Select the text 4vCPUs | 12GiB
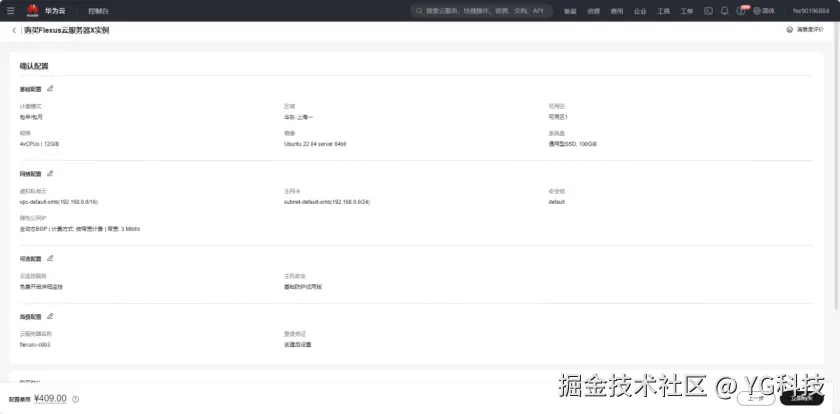 pyautogui.click(x=39, y=144)
